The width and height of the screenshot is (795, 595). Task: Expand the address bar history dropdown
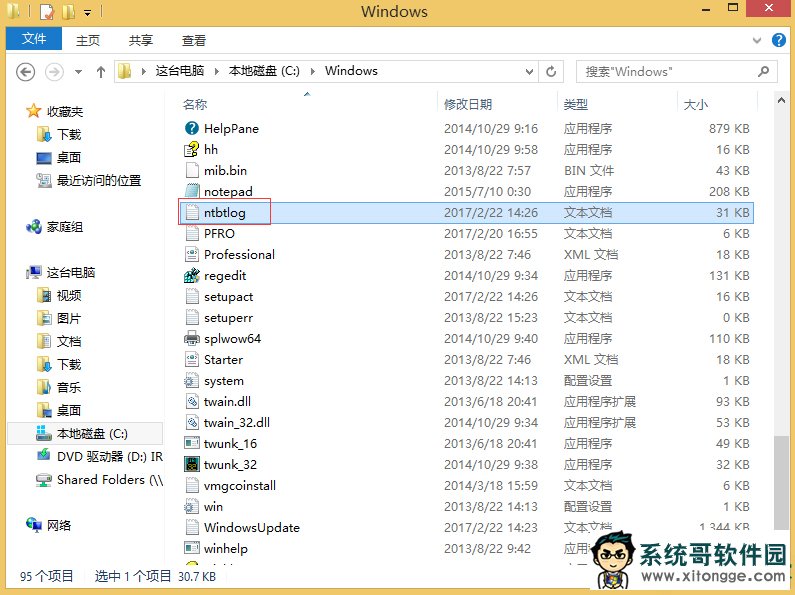click(529, 72)
